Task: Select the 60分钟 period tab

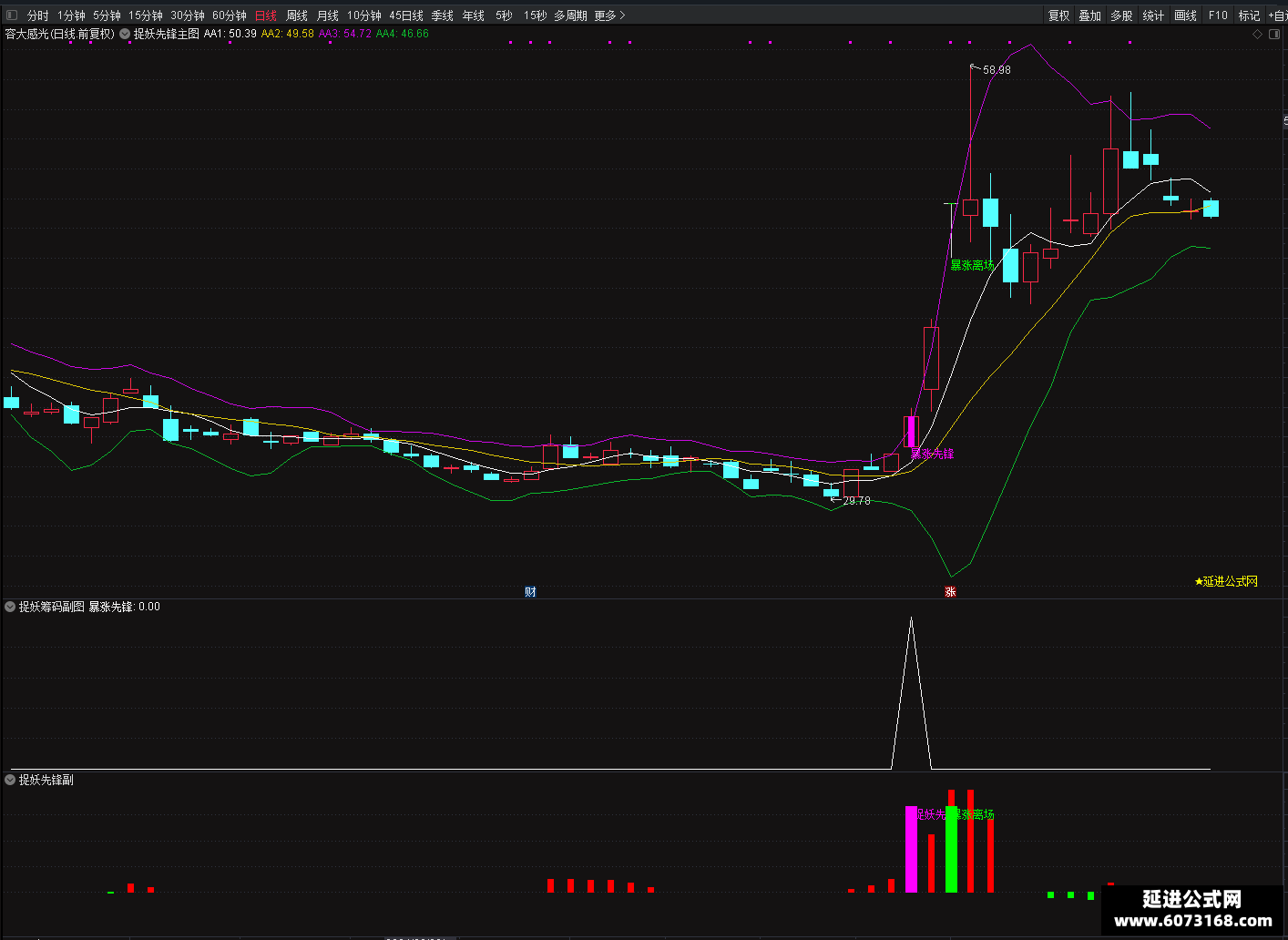Action: (x=230, y=15)
